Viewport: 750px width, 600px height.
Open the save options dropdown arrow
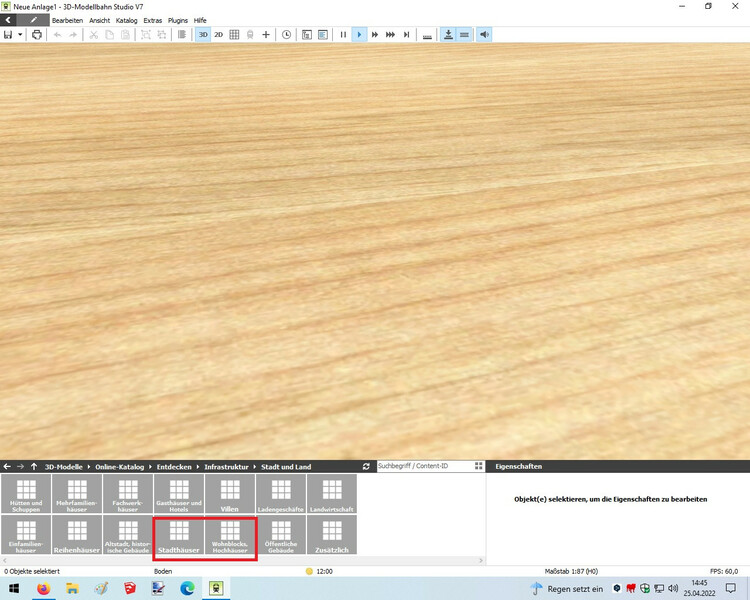pyautogui.click(x=20, y=34)
